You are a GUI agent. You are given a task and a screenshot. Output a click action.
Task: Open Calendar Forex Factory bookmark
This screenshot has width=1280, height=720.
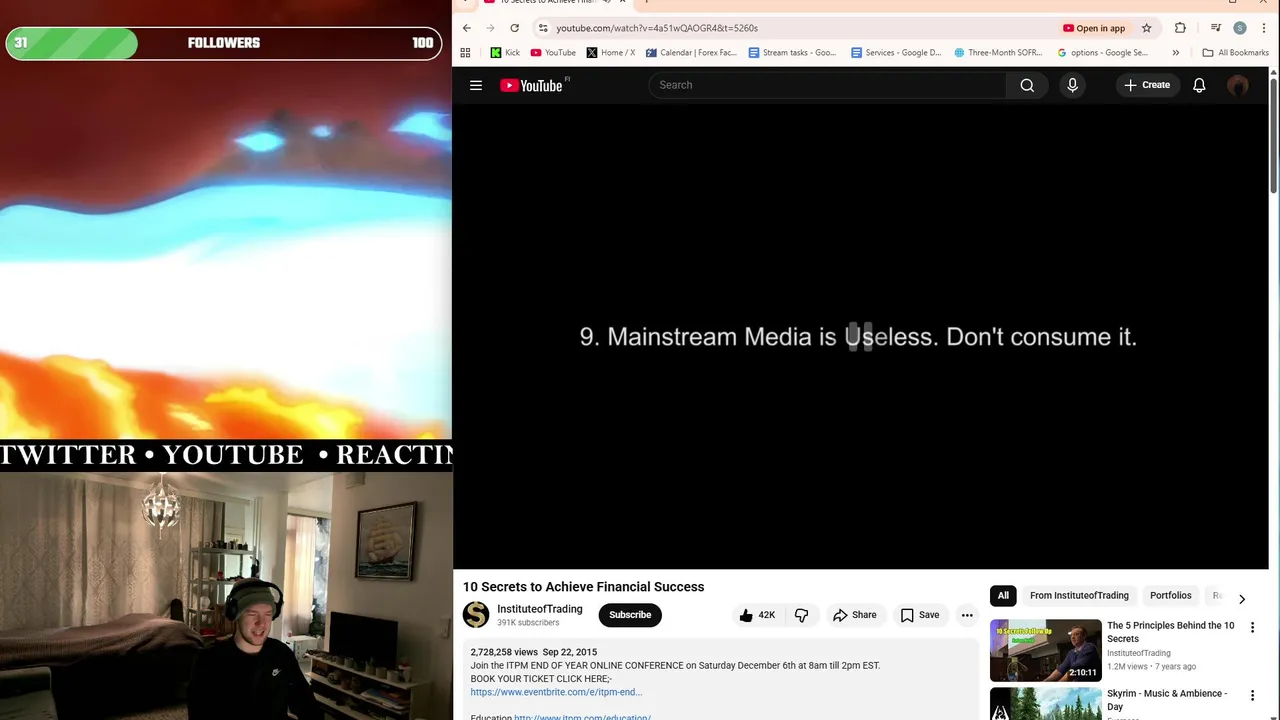click(691, 52)
